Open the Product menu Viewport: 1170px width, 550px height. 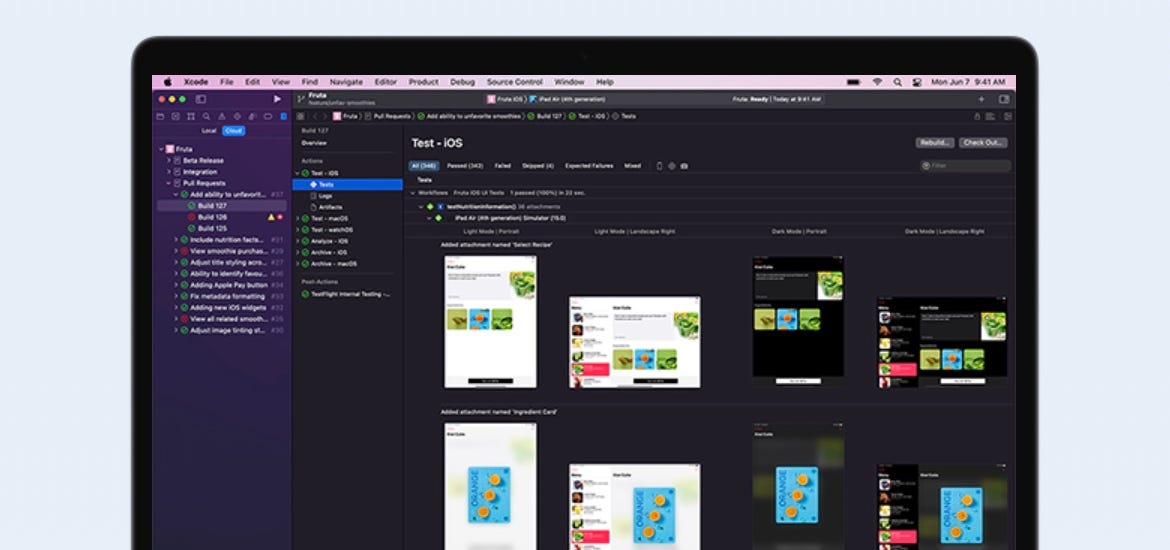[x=423, y=82]
